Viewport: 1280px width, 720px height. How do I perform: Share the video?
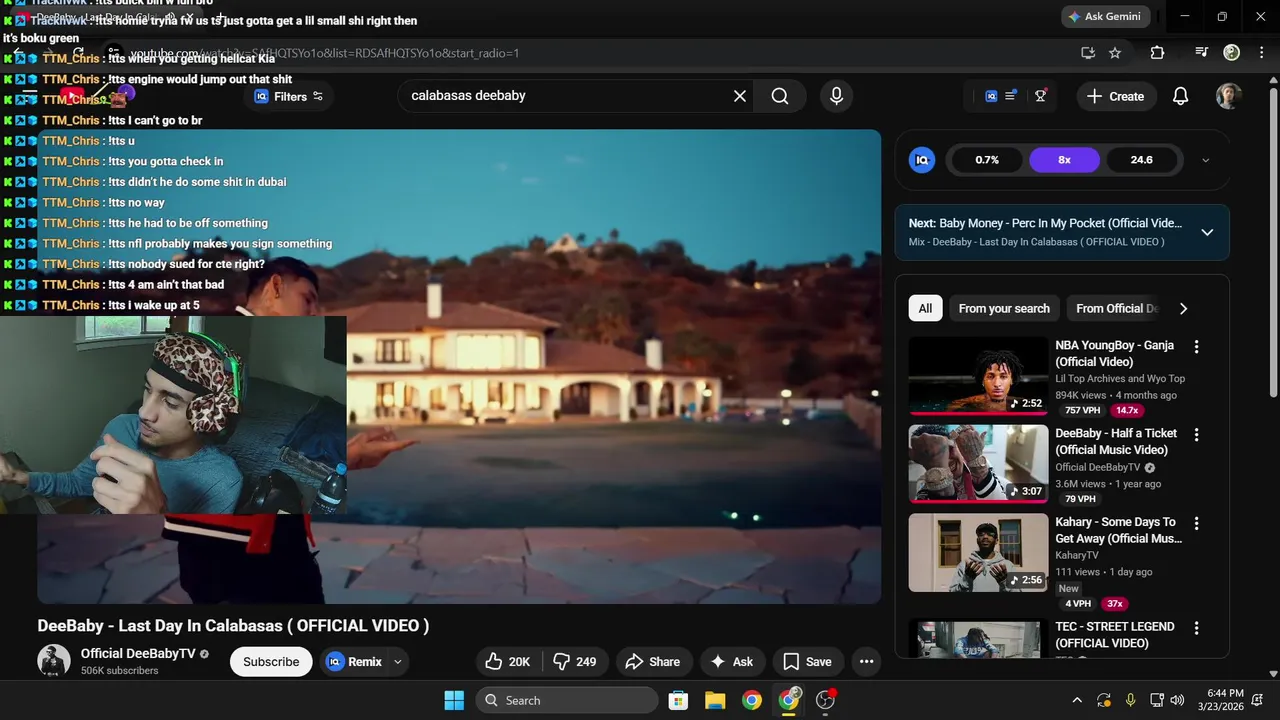(652, 661)
